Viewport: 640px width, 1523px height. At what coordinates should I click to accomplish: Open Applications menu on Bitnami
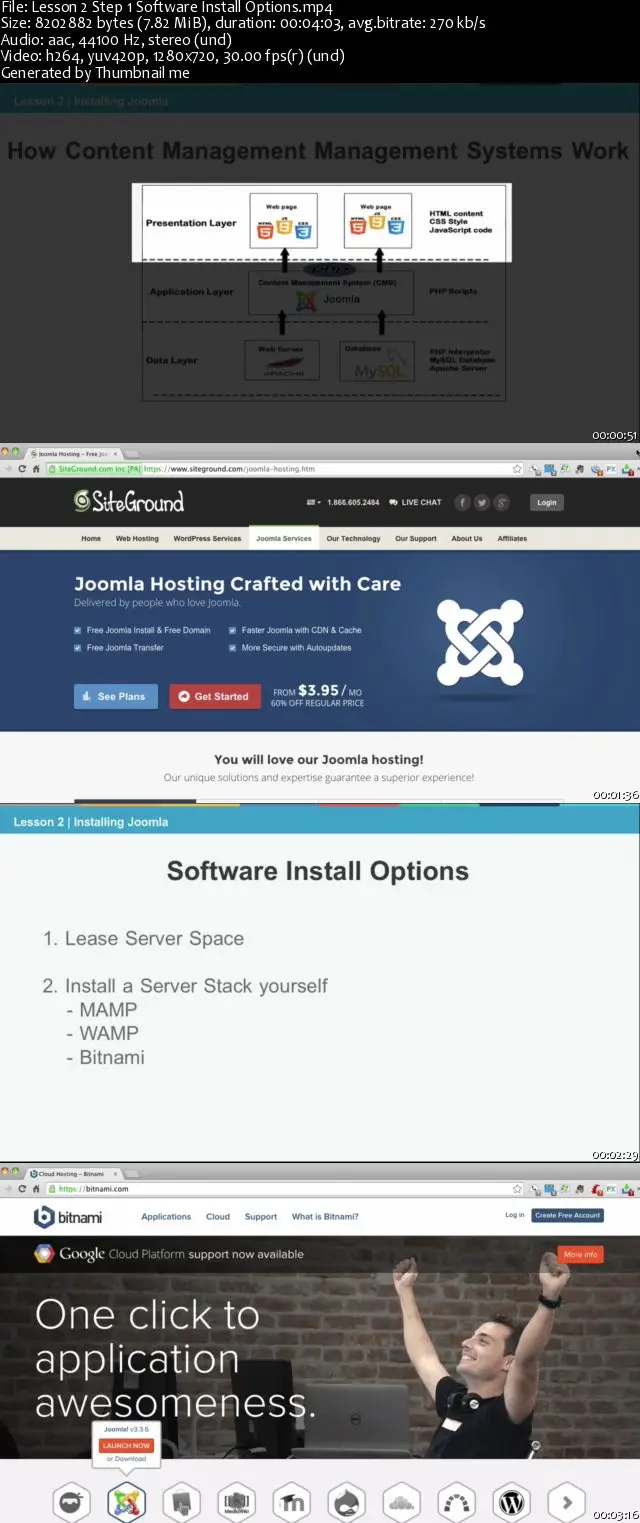point(166,1217)
